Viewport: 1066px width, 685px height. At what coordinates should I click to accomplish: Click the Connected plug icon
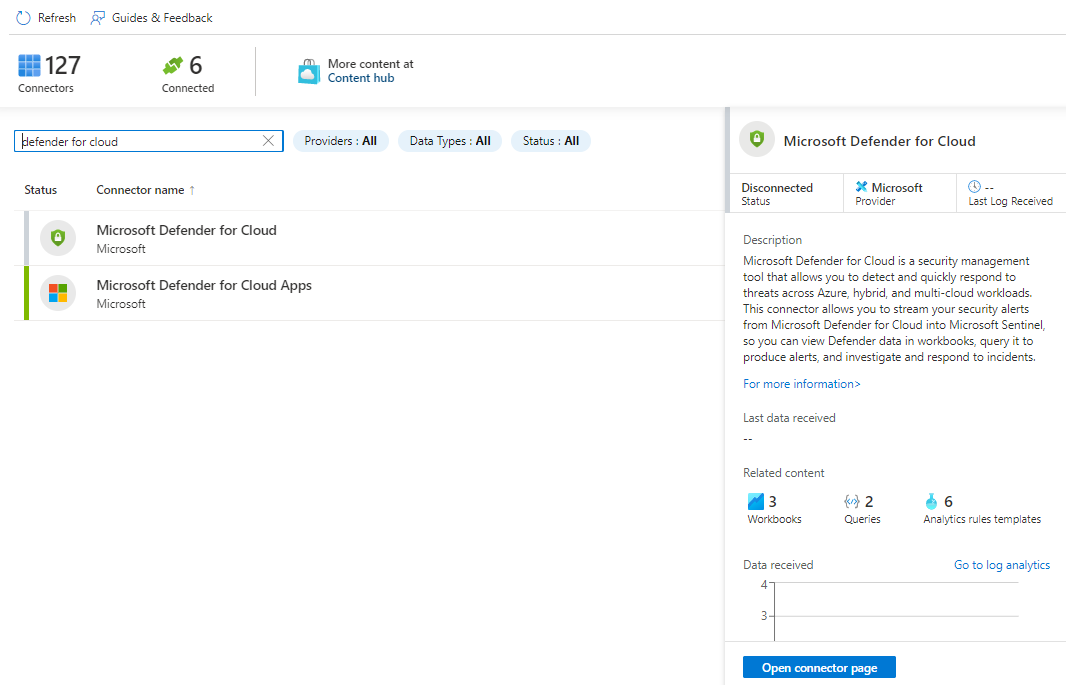[x=174, y=66]
